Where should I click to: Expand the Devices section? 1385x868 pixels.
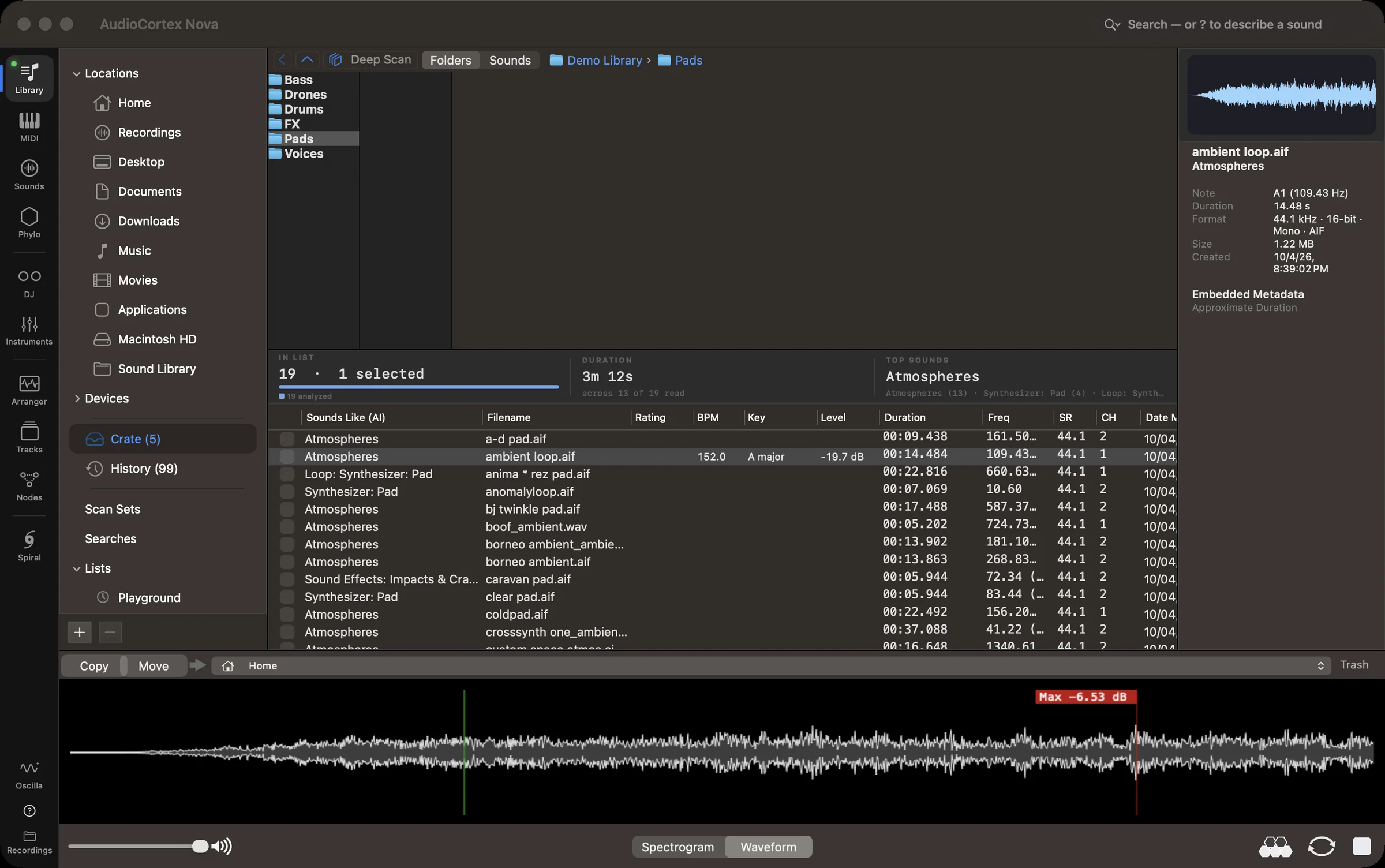click(76, 398)
